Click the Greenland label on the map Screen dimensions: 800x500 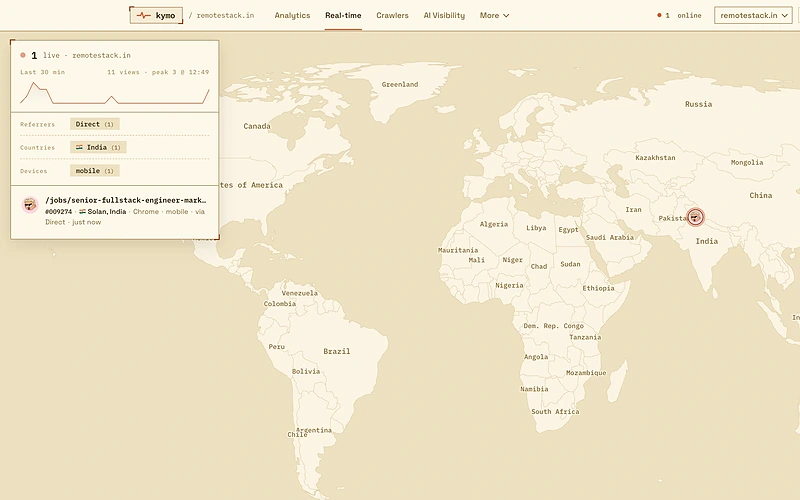pos(400,84)
